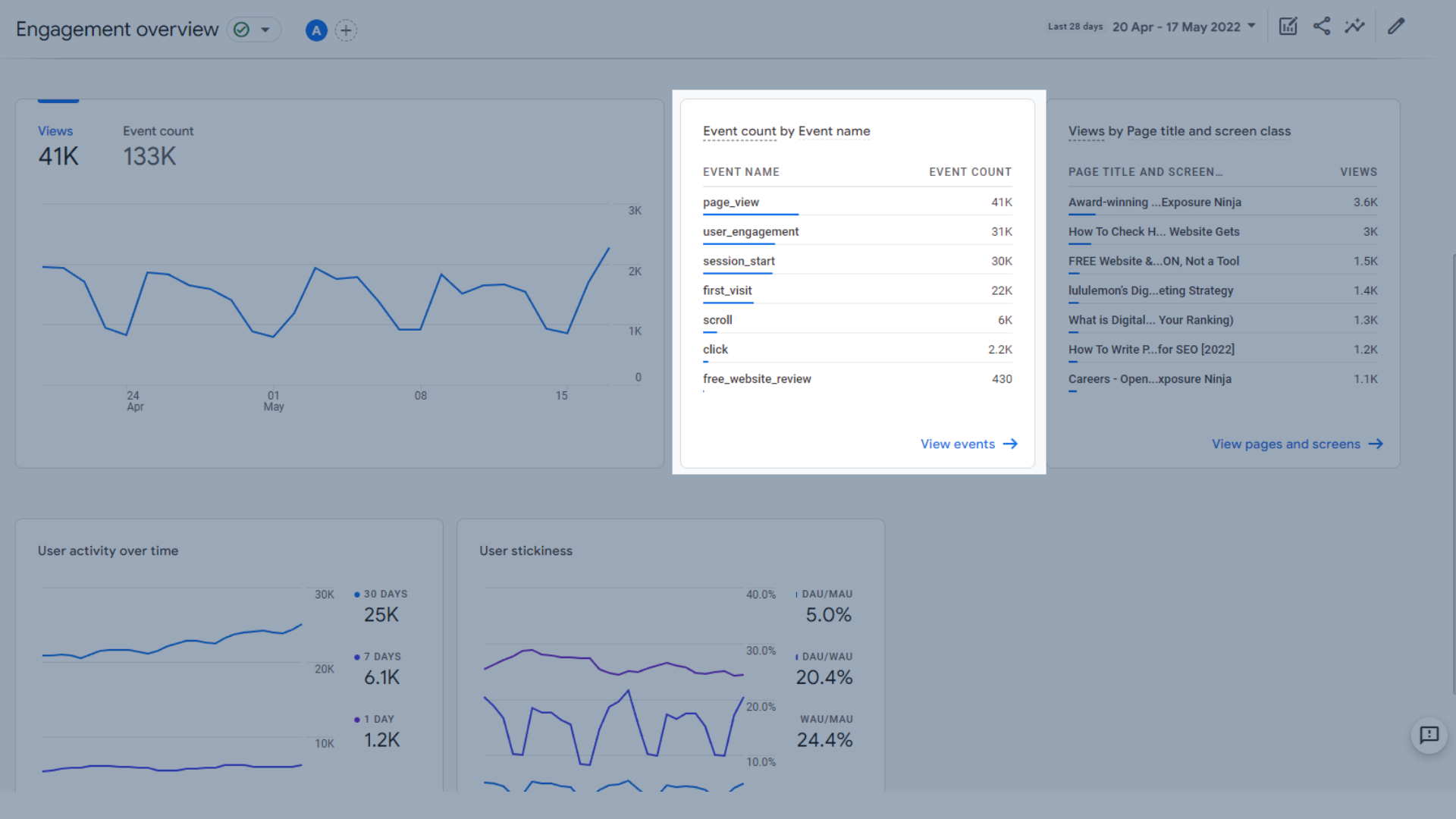Click the save report icon
This screenshot has height=819, width=1456.
[x=1289, y=26]
